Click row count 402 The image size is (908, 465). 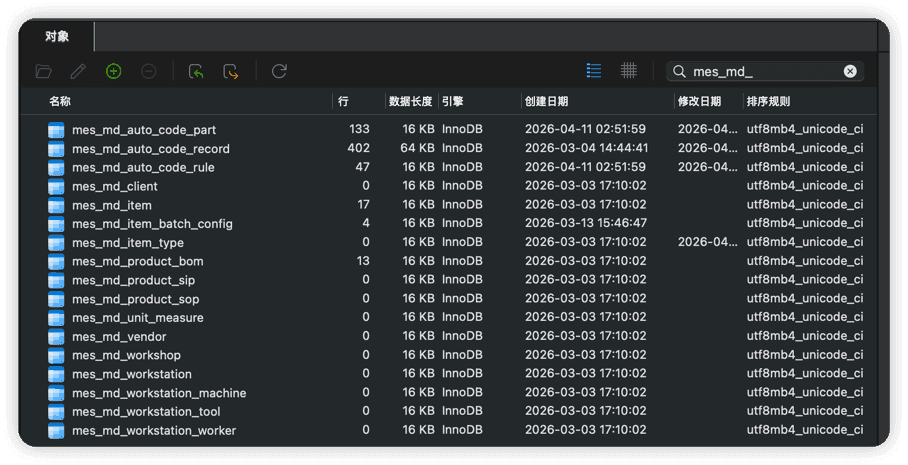(358, 148)
